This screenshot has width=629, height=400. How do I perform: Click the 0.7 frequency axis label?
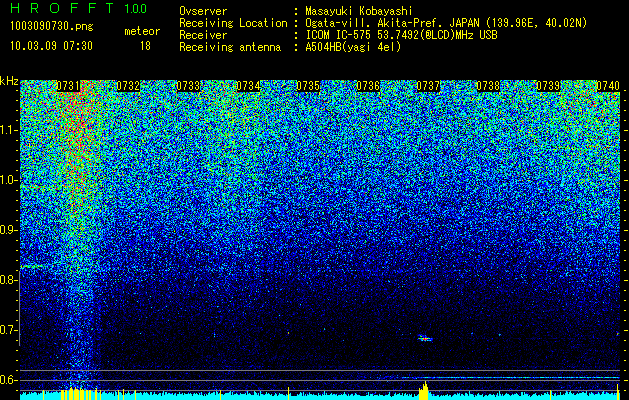tap(8, 330)
